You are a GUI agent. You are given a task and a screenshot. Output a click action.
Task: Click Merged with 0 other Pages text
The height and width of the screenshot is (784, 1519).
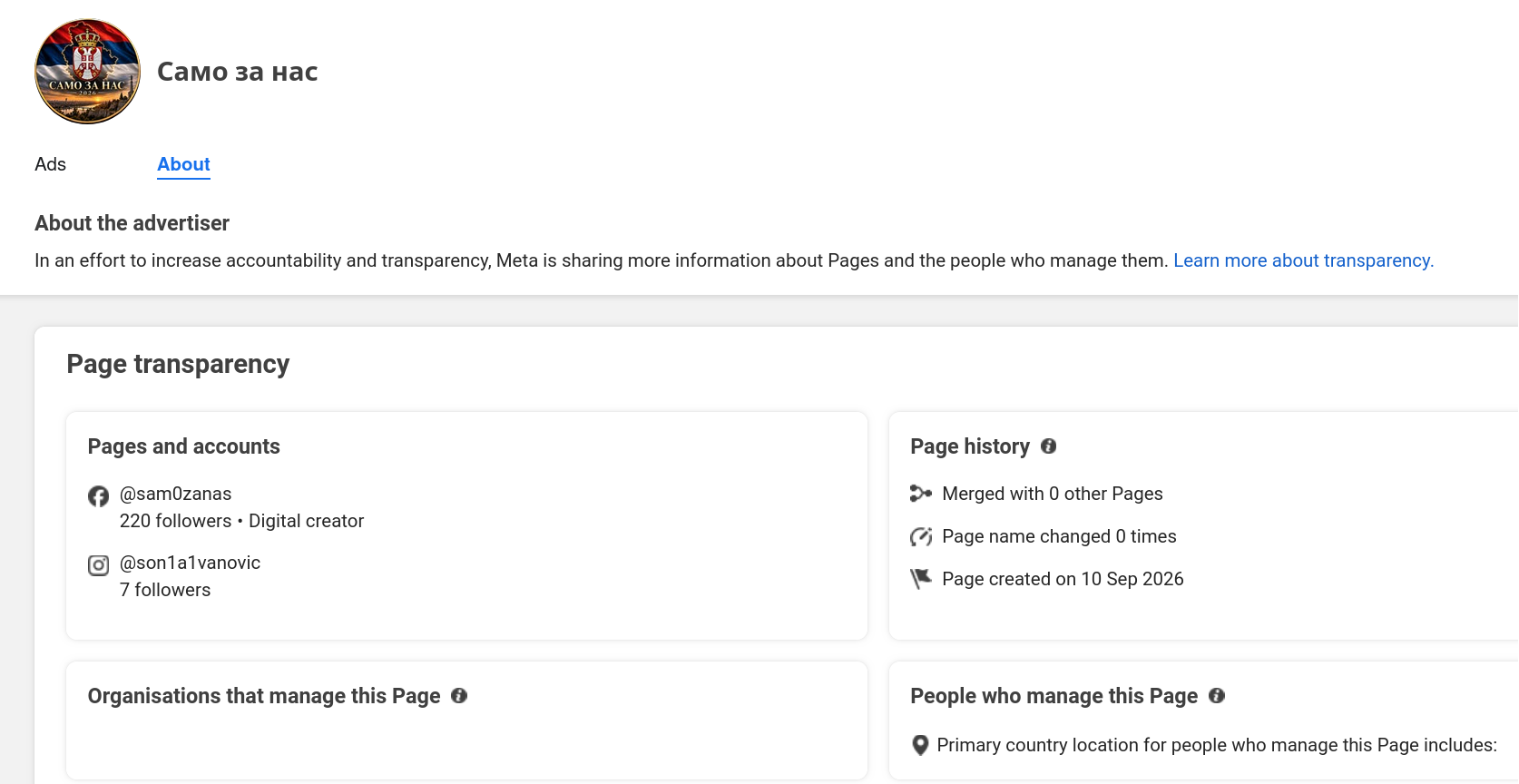click(x=1053, y=494)
